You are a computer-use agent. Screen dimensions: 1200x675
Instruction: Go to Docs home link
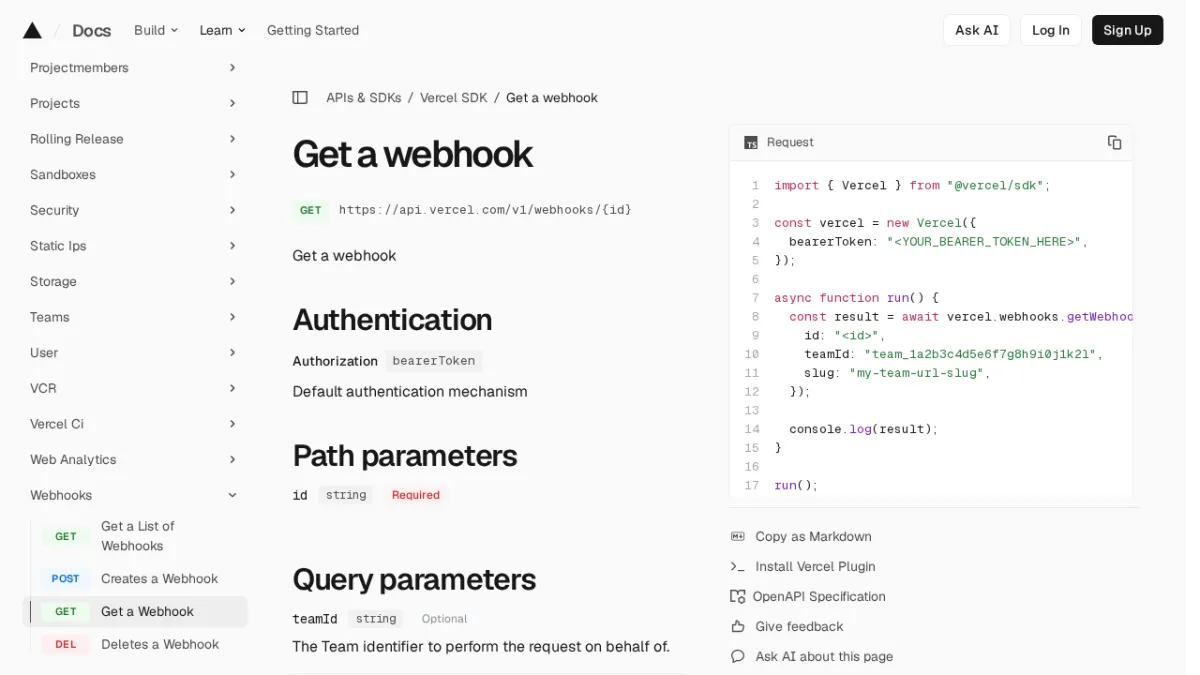[x=91, y=30]
